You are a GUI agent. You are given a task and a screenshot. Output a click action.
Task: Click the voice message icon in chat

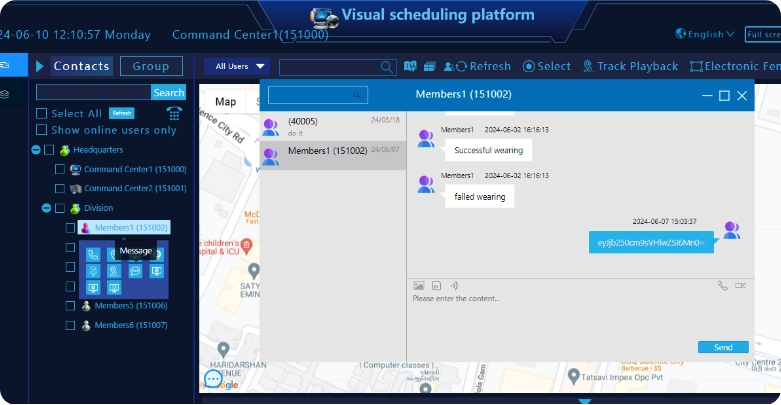click(453, 285)
